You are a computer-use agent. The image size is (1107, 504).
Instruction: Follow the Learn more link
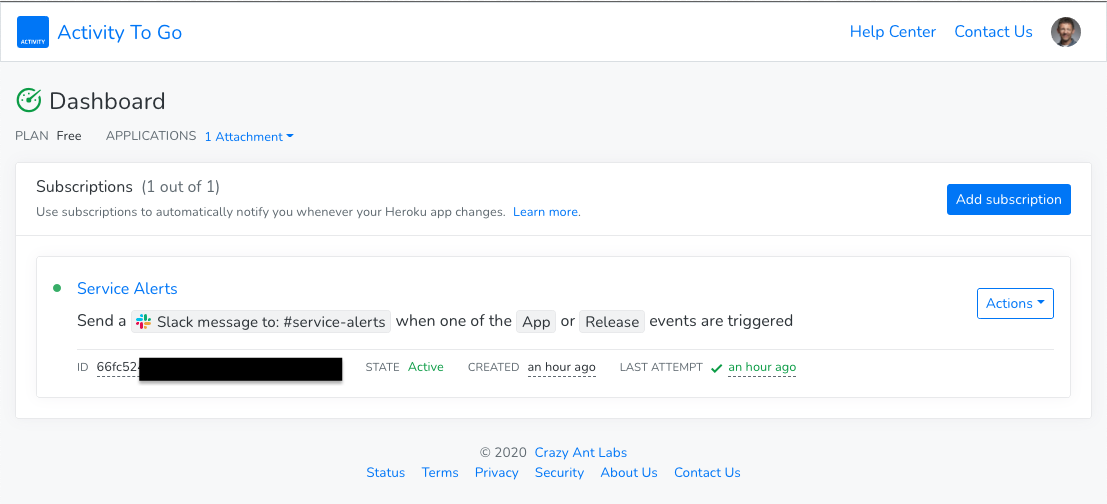pos(546,212)
